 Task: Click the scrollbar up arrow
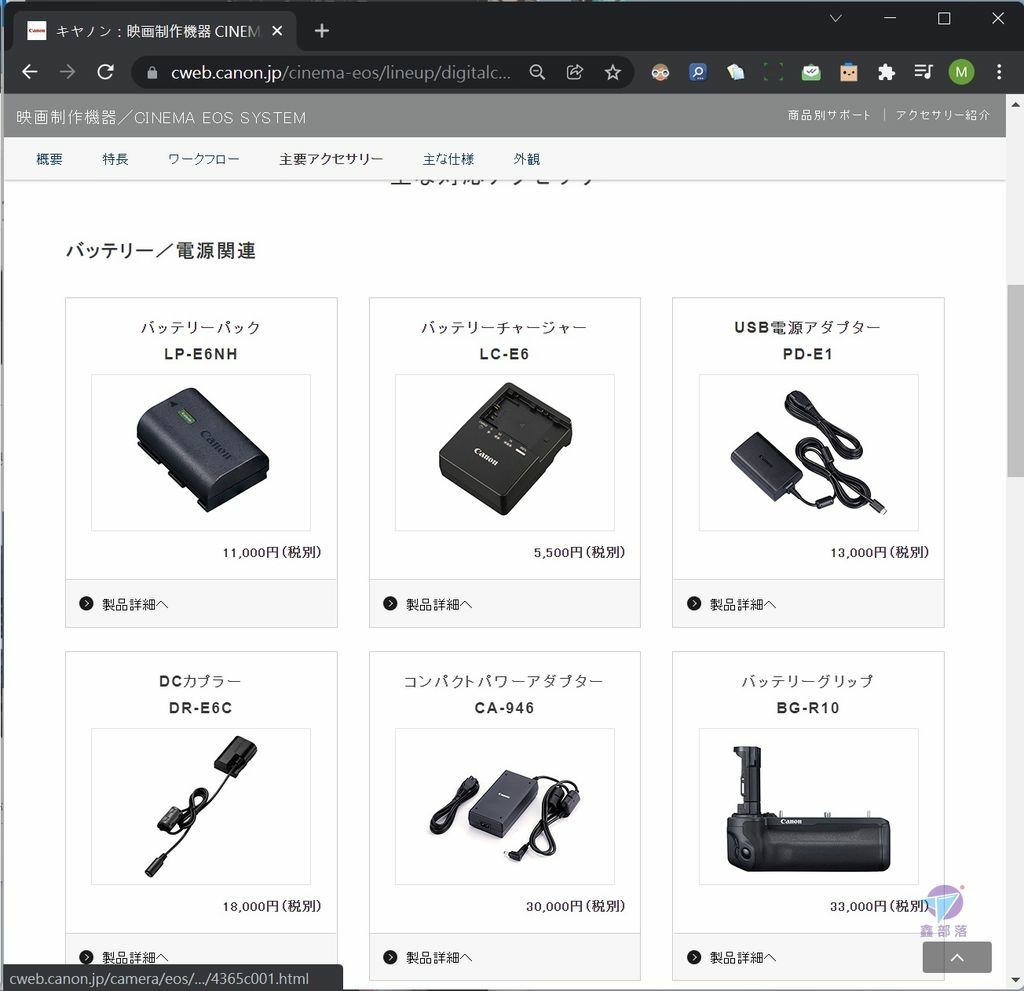(x=1016, y=104)
